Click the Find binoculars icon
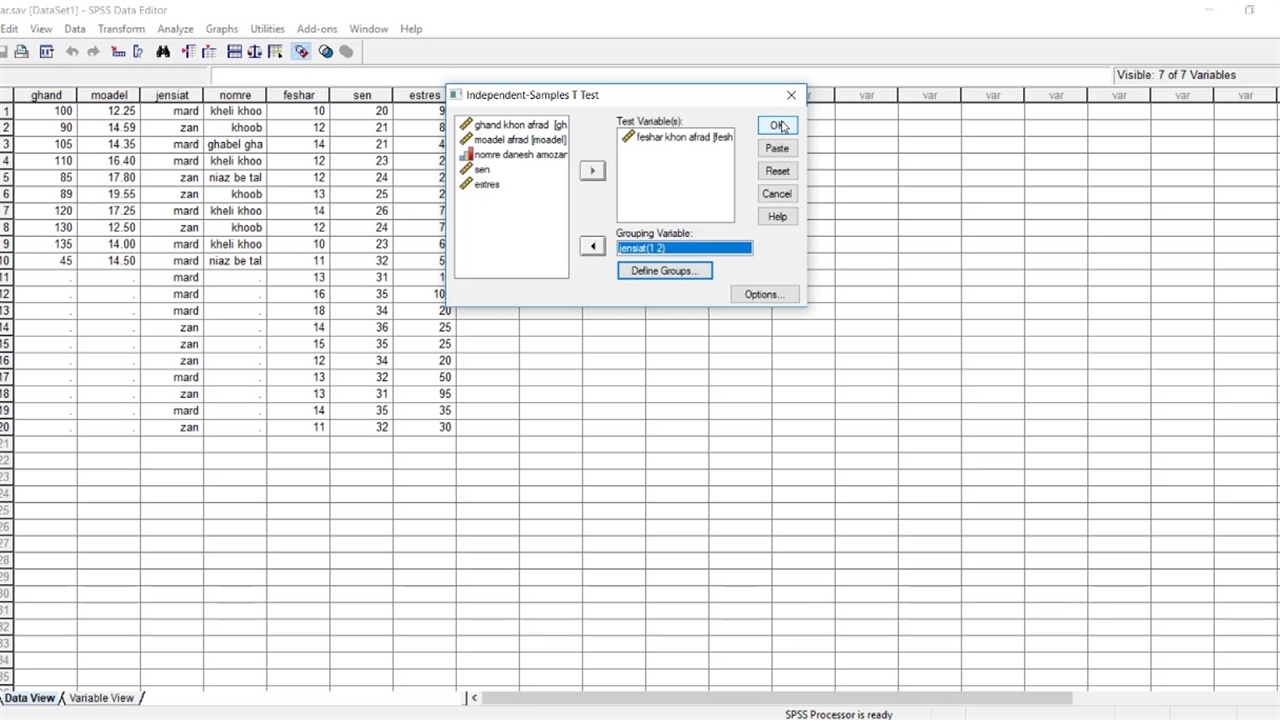 [163, 52]
